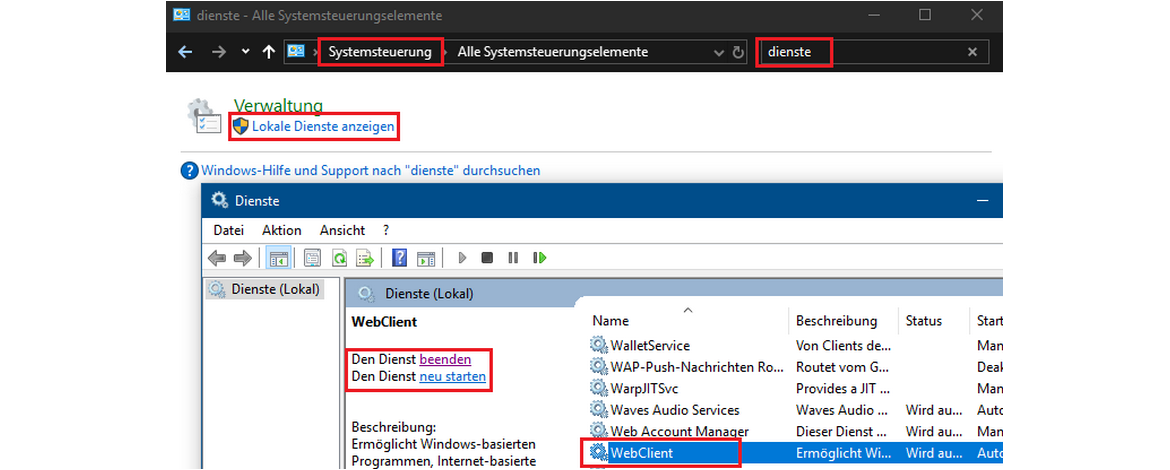Image resolution: width=1170 pixels, height=470 pixels.
Task: Toggle the console tree show/hide icon
Action: [x=278, y=258]
